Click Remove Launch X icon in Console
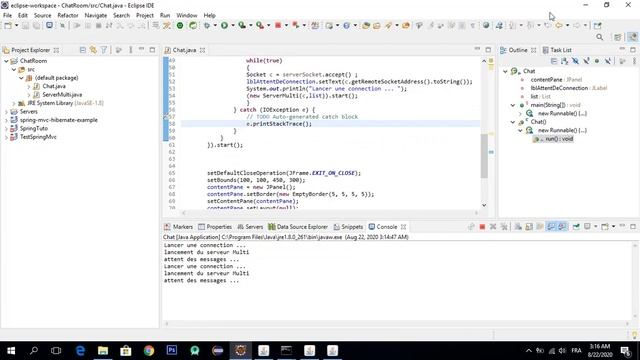 click(x=493, y=227)
